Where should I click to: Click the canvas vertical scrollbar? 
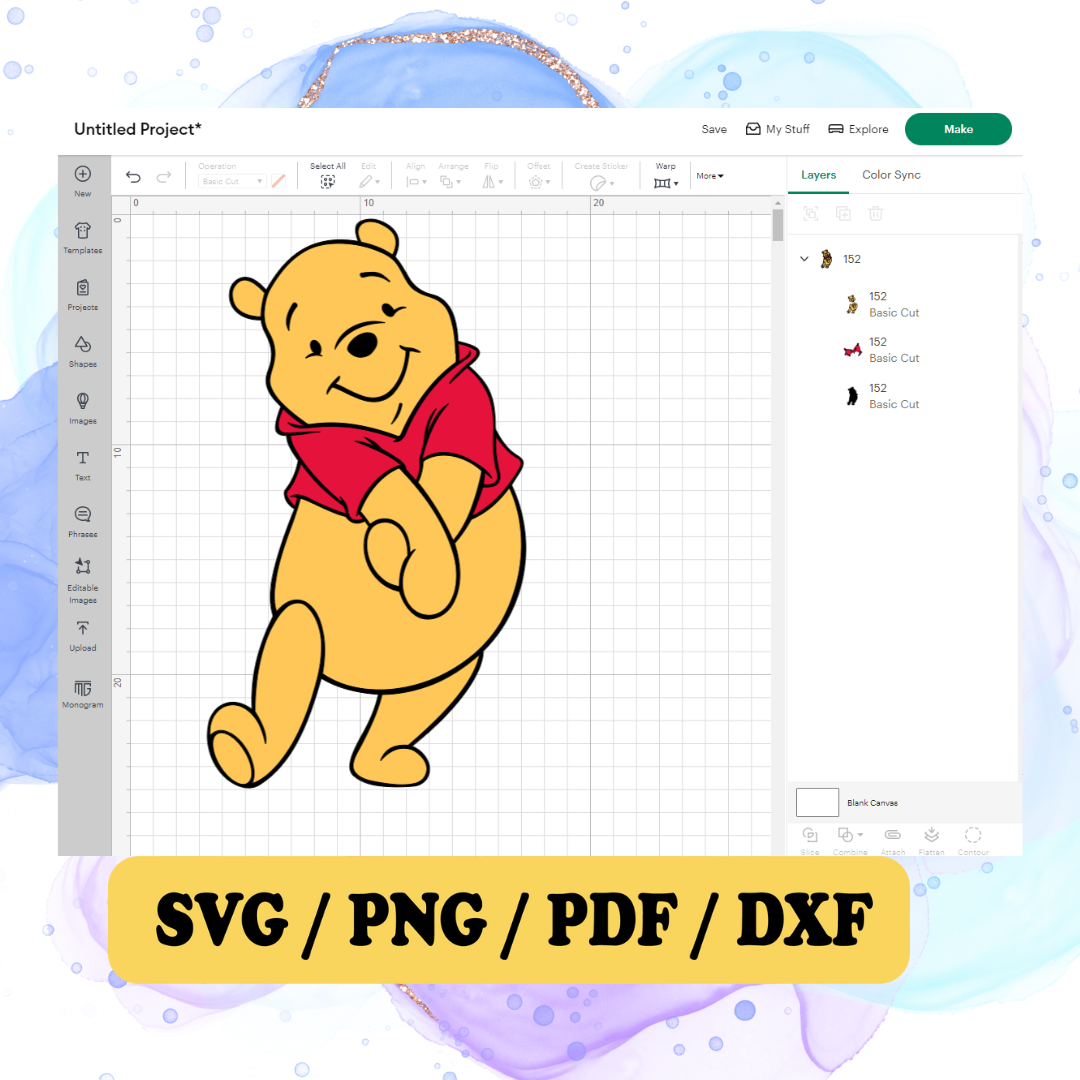click(778, 225)
